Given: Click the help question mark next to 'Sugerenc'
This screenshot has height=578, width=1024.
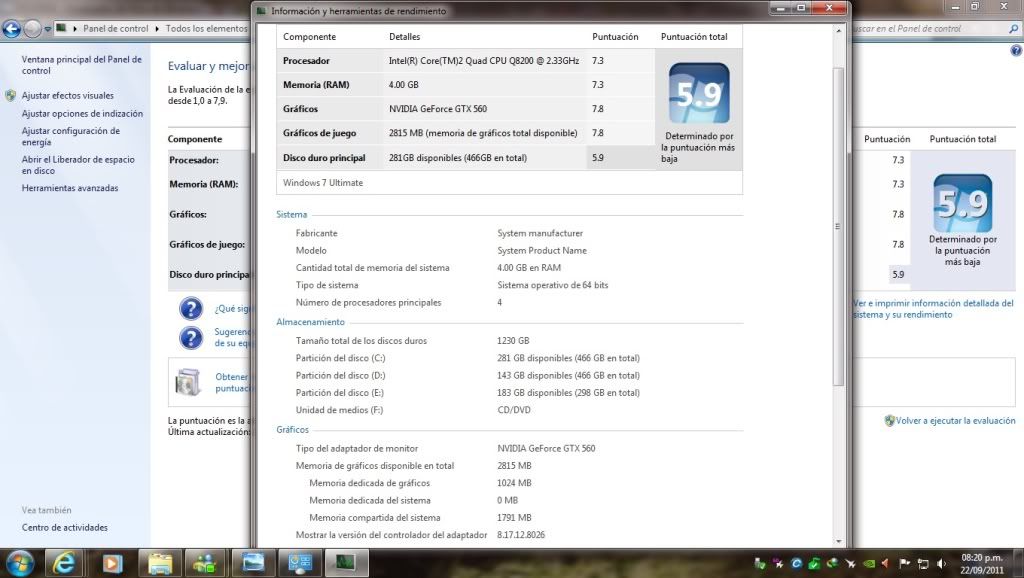Looking at the screenshot, I should (191, 338).
